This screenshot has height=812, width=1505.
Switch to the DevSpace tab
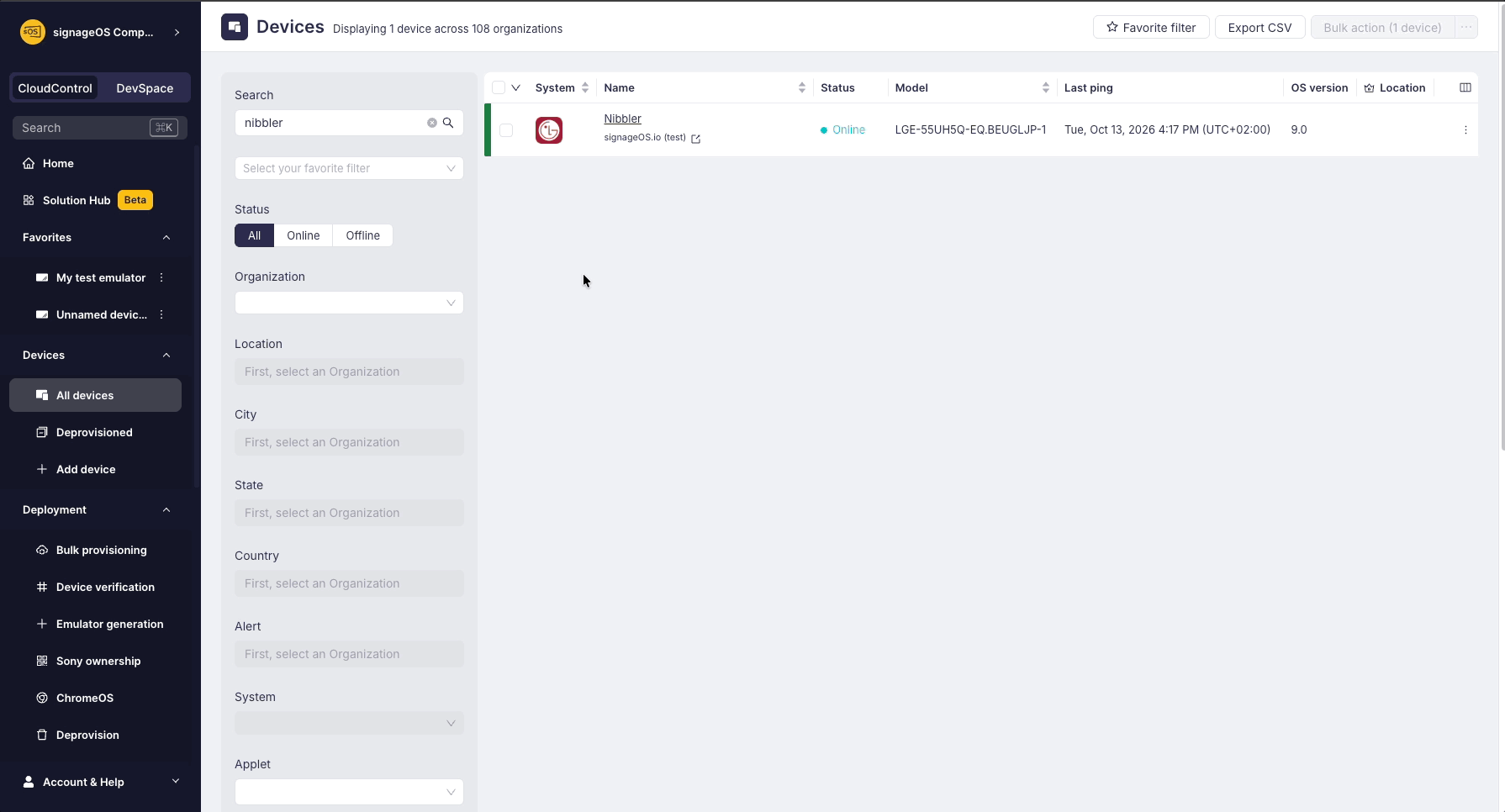145,88
